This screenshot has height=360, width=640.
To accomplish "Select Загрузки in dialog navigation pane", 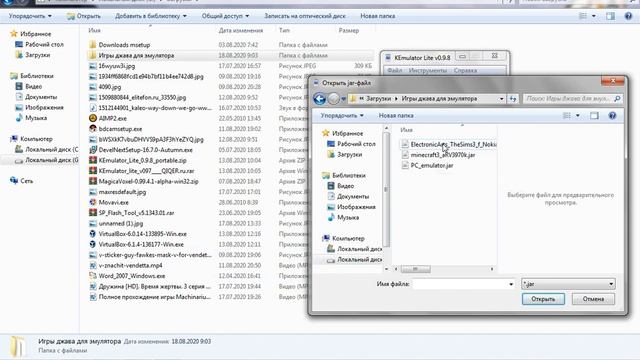I will point(345,155).
